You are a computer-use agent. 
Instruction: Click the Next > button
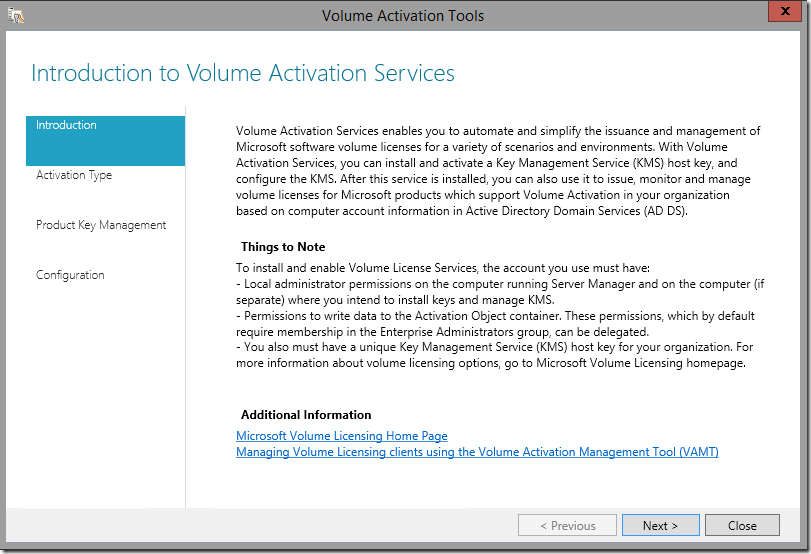[660, 526]
